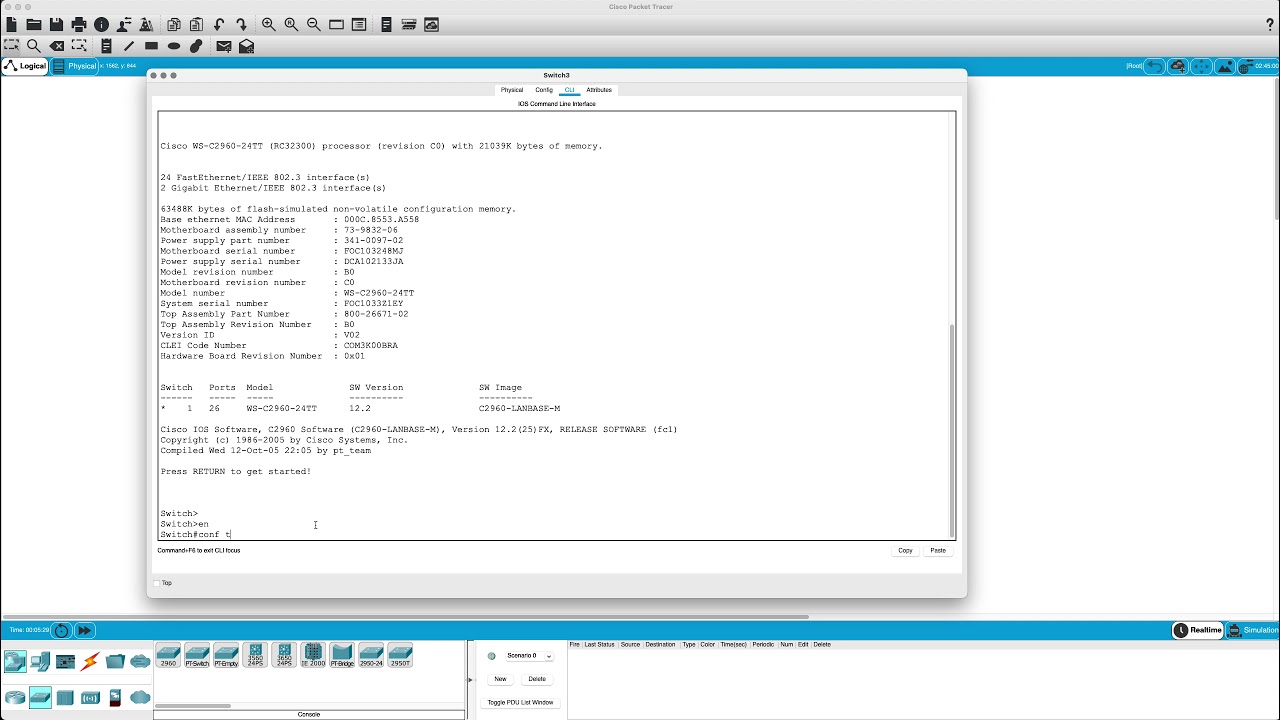Expand the PDU panel with the side arrow
Viewport: 1280px width, 720px height.
pos(470,680)
